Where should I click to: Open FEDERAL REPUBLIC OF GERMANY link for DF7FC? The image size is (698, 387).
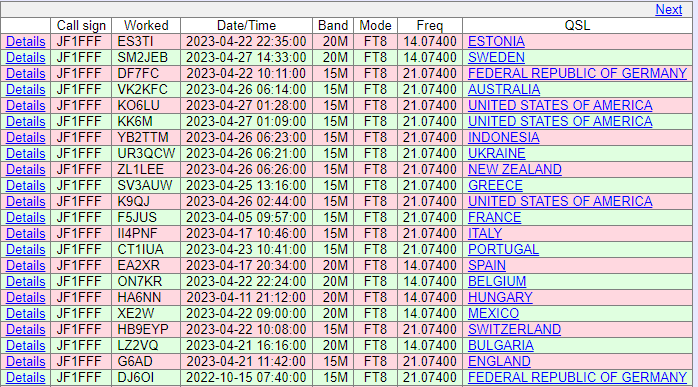tap(577, 73)
